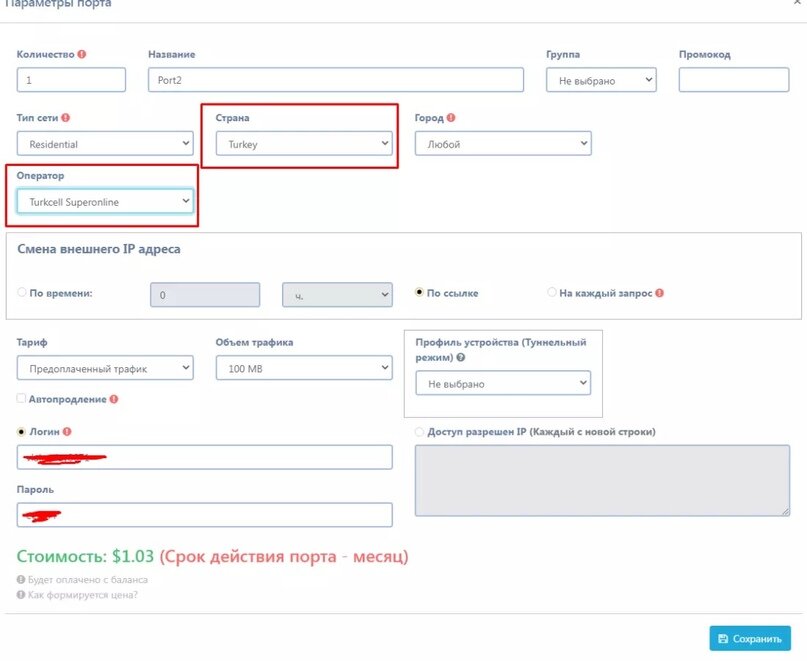Select the По времени radio option

pyautogui.click(x=22, y=292)
